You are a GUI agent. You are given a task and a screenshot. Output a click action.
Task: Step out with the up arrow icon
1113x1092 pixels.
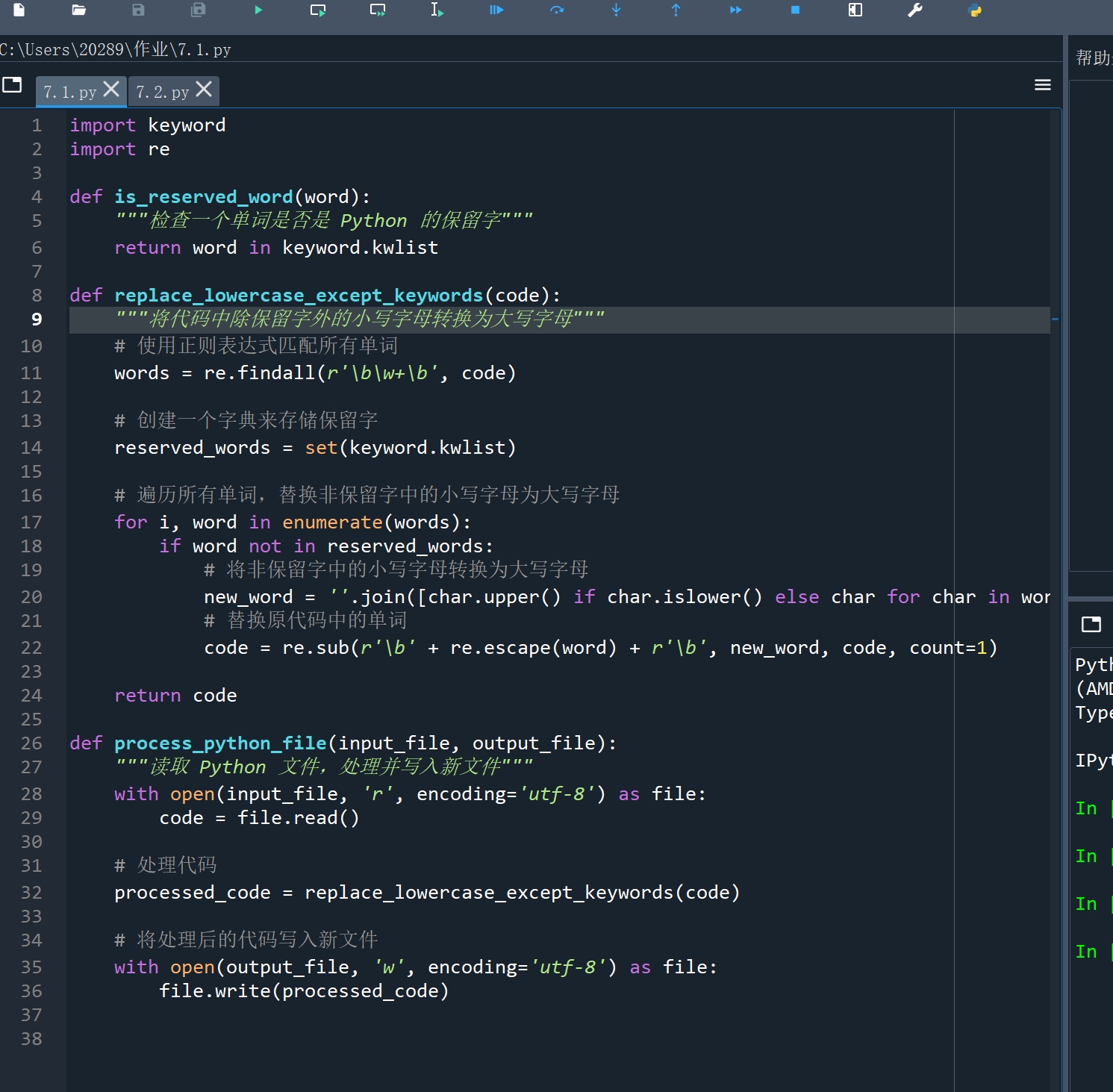tap(676, 10)
